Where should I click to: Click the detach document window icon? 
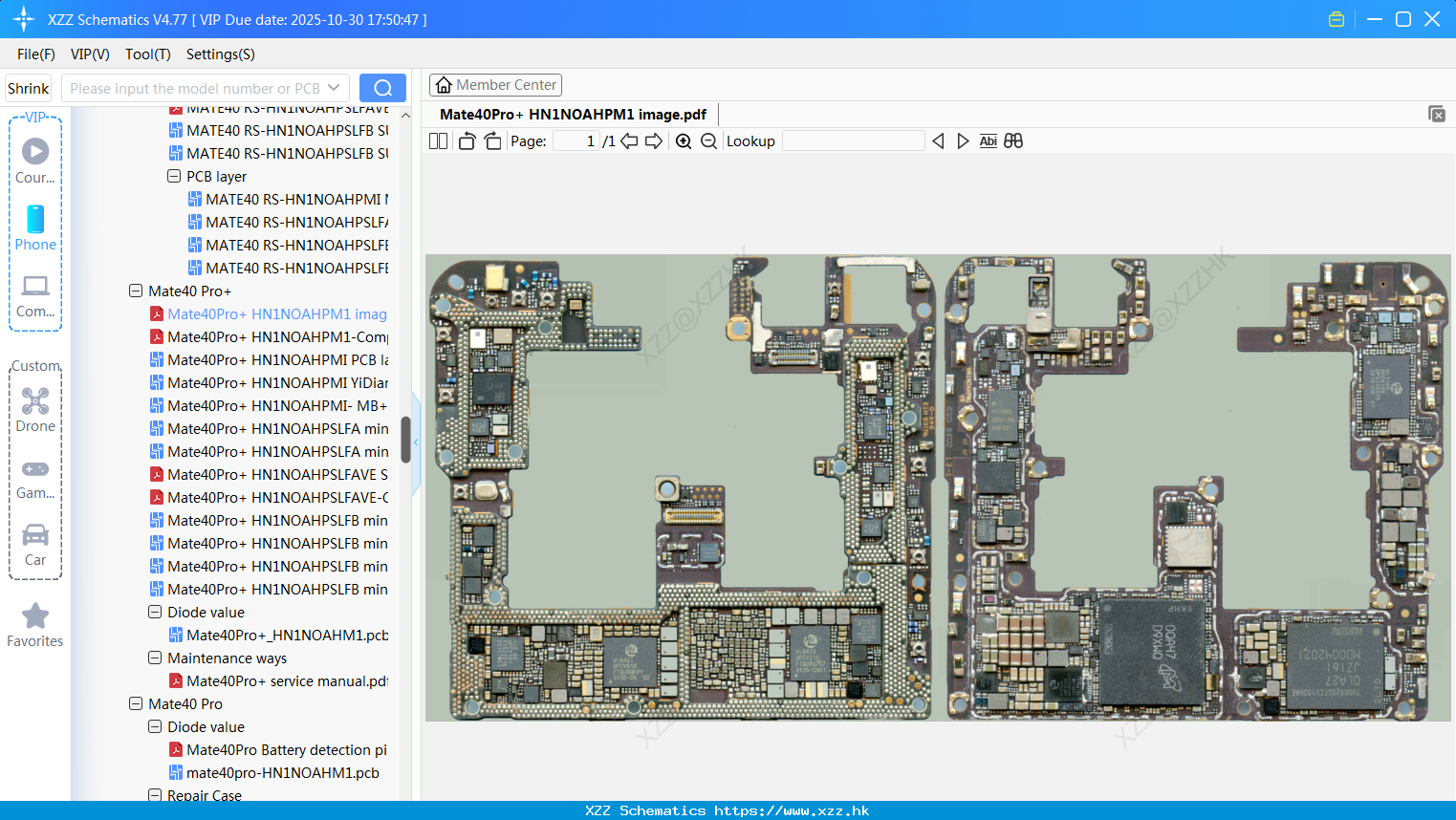(1437, 114)
